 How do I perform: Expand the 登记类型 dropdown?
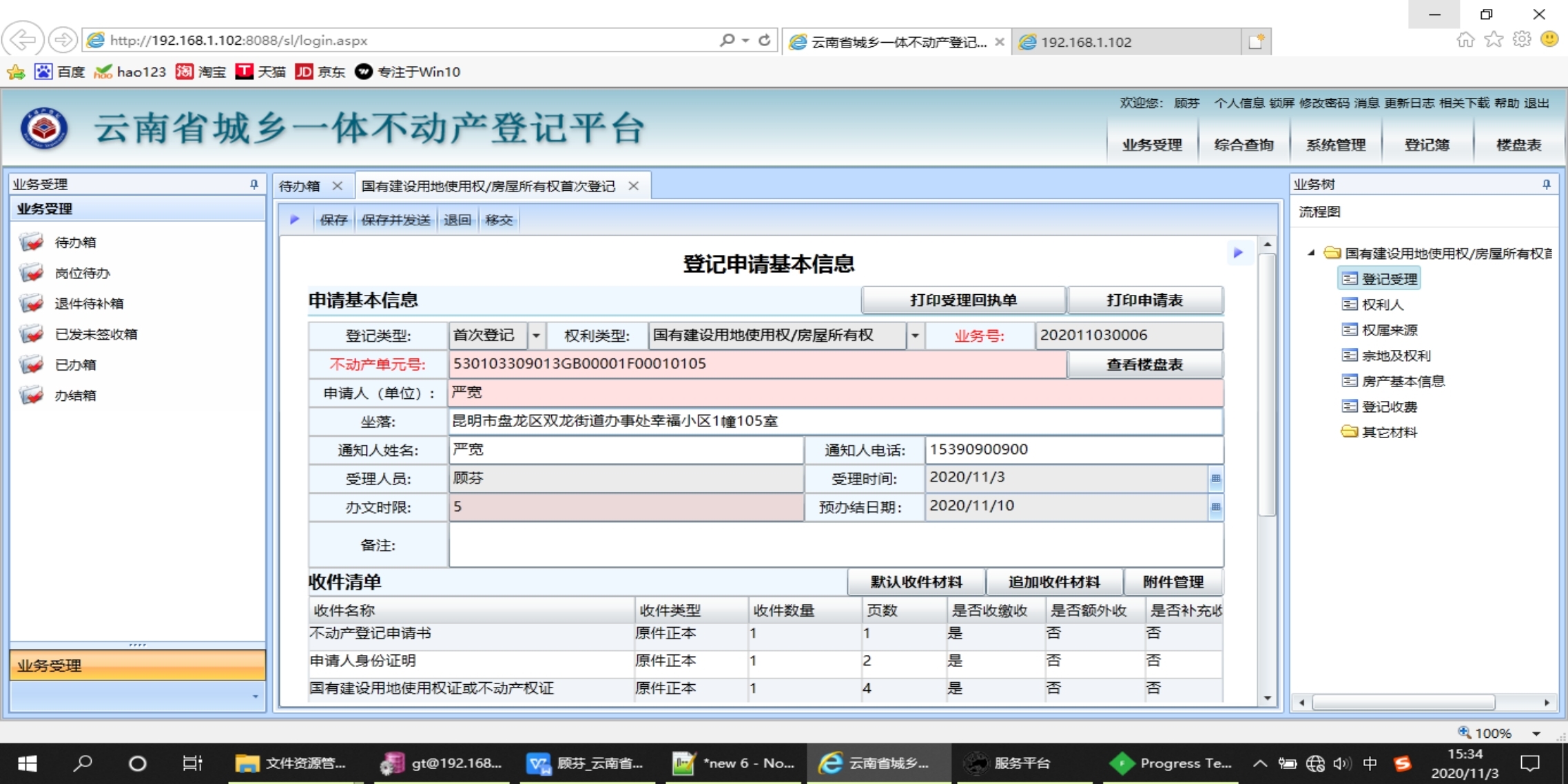[536, 336]
